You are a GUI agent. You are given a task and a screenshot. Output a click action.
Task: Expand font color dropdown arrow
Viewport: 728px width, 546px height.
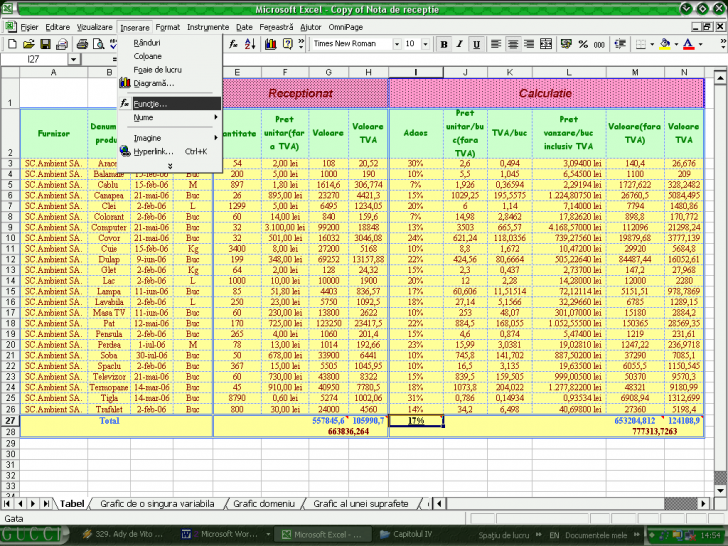701,44
